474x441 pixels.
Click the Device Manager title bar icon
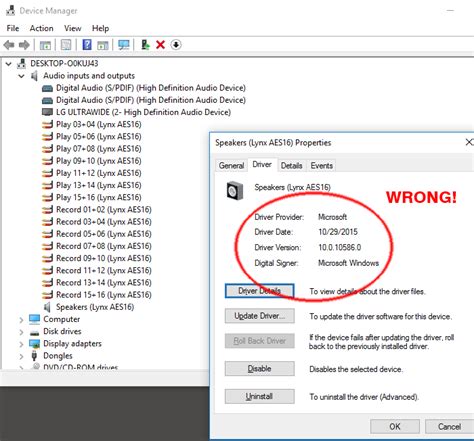pos(10,11)
